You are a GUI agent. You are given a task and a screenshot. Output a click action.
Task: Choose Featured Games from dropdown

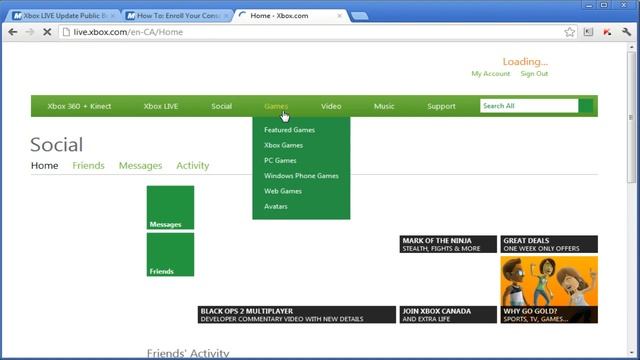[x=289, y=130]
